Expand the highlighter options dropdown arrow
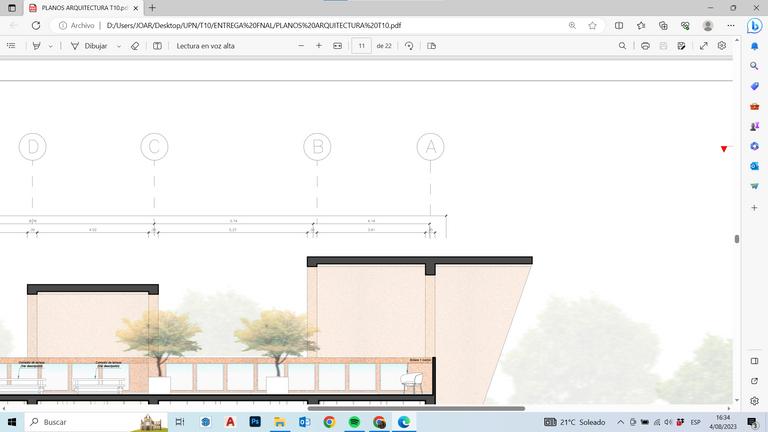The height and width of the screenshot is (432, 768). click(50, 46)
